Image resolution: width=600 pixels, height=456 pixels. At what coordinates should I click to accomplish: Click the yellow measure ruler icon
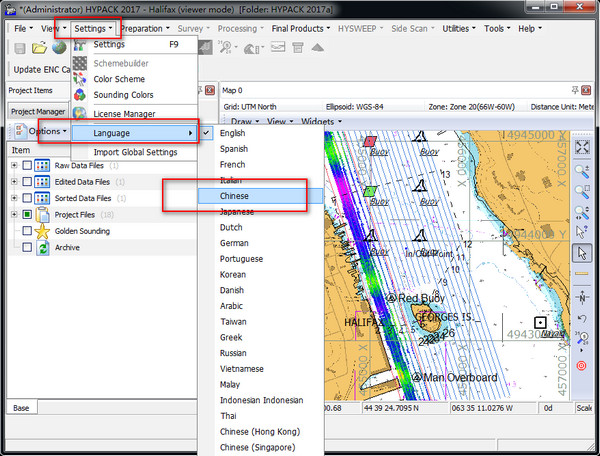(x=582, y=274)
